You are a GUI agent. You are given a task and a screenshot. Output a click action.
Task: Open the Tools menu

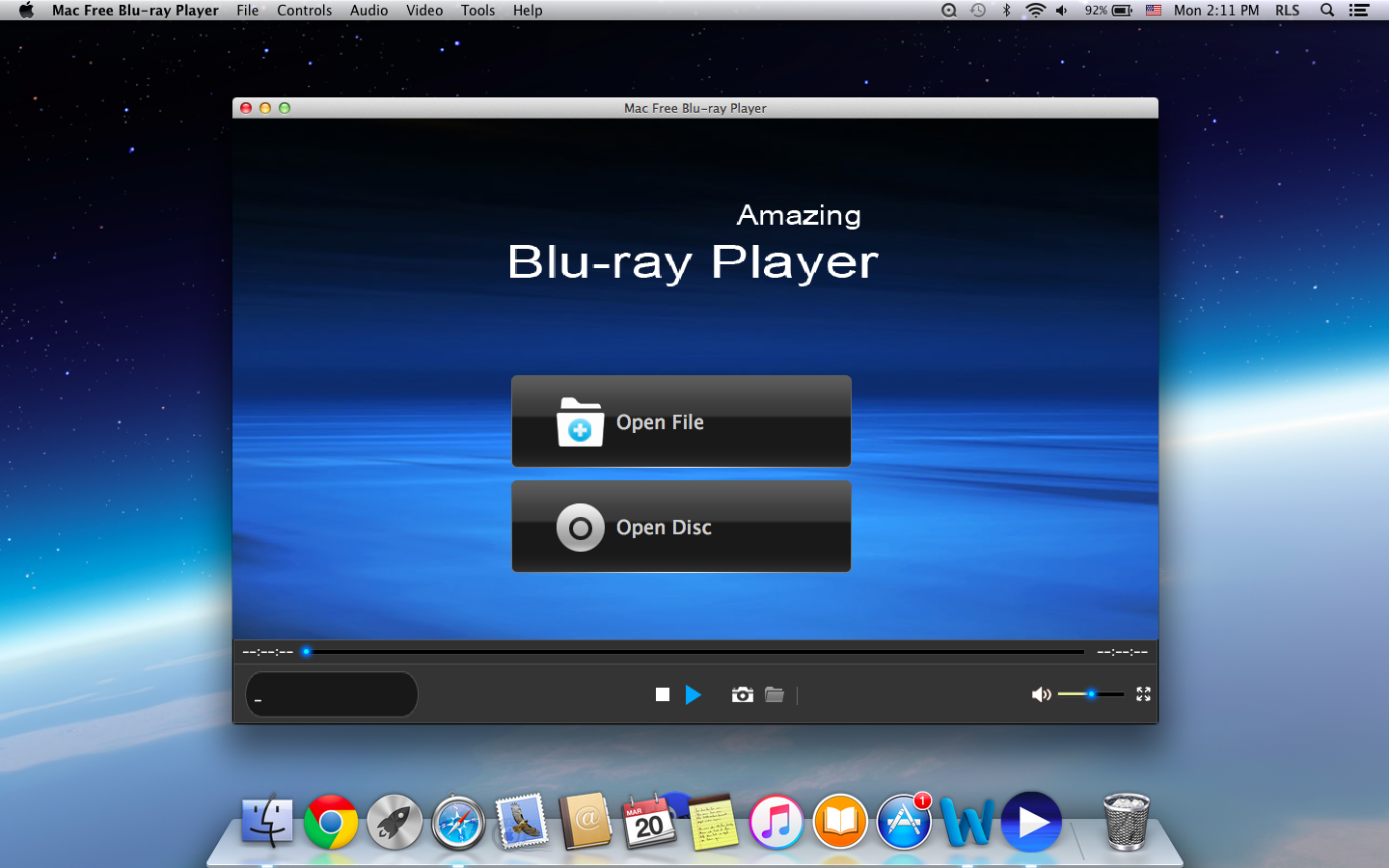coord(477,11)
